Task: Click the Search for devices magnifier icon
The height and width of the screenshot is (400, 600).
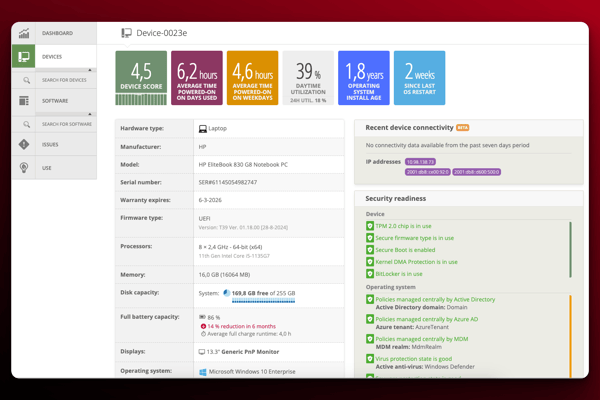Action: (27, 80)
